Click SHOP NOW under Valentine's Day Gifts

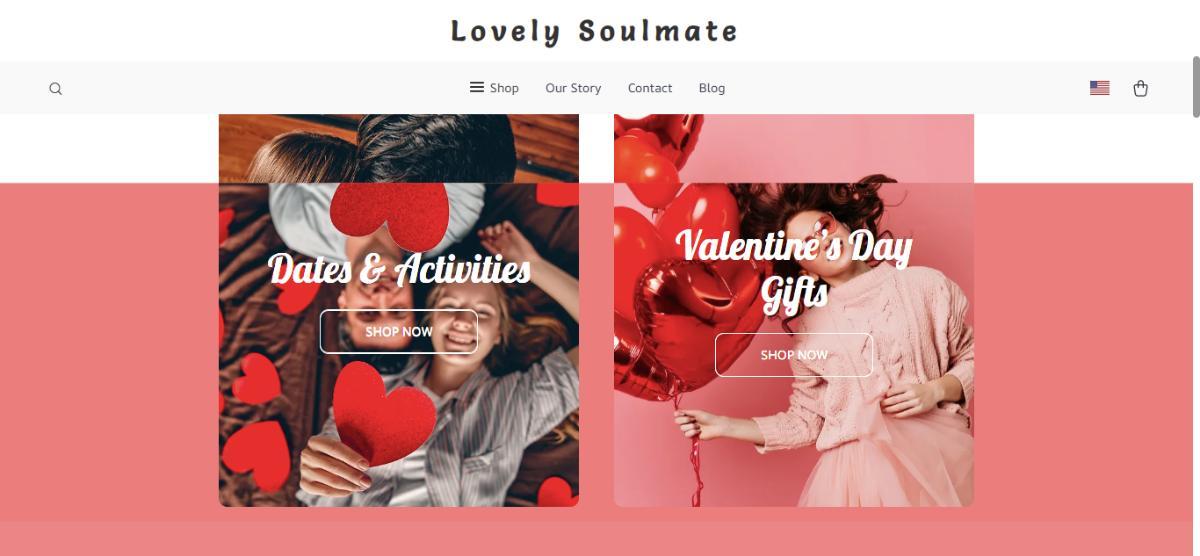pos(794,355)
